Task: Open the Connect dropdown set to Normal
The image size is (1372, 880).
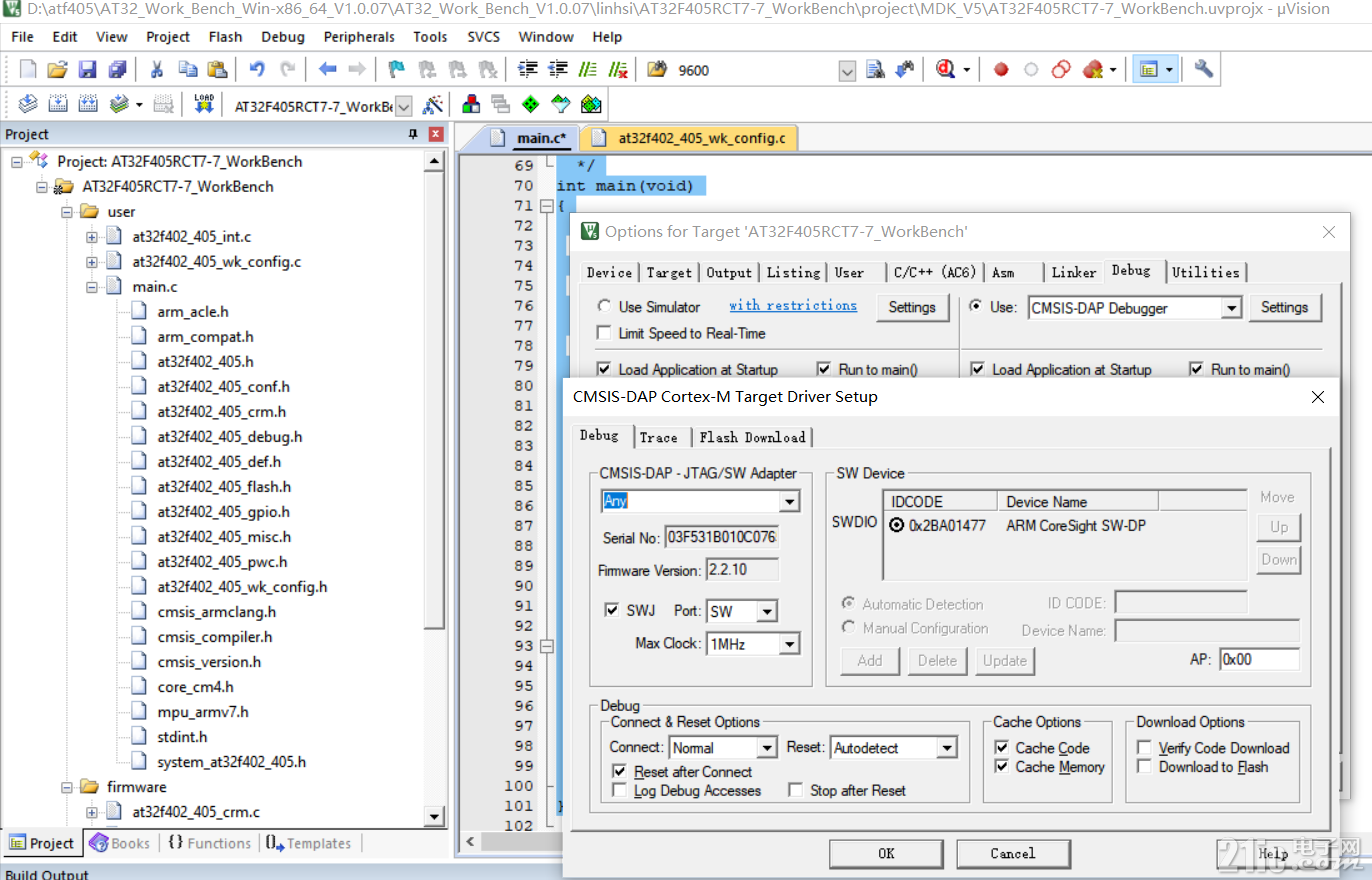Action: (767, 748)
